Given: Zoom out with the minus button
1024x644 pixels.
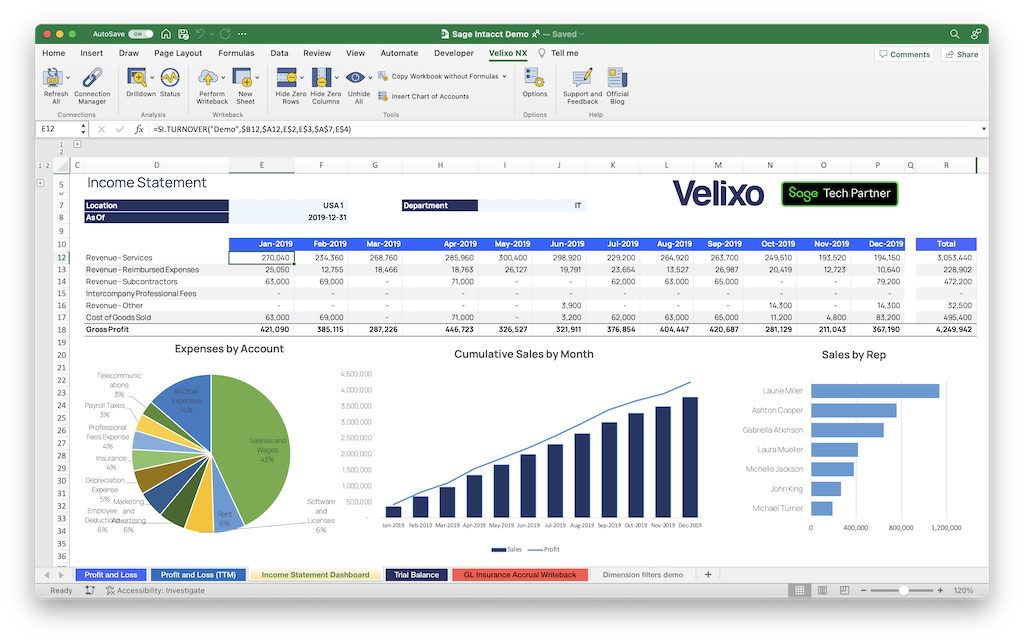Looking at the screenshot, I should [863, 590].
